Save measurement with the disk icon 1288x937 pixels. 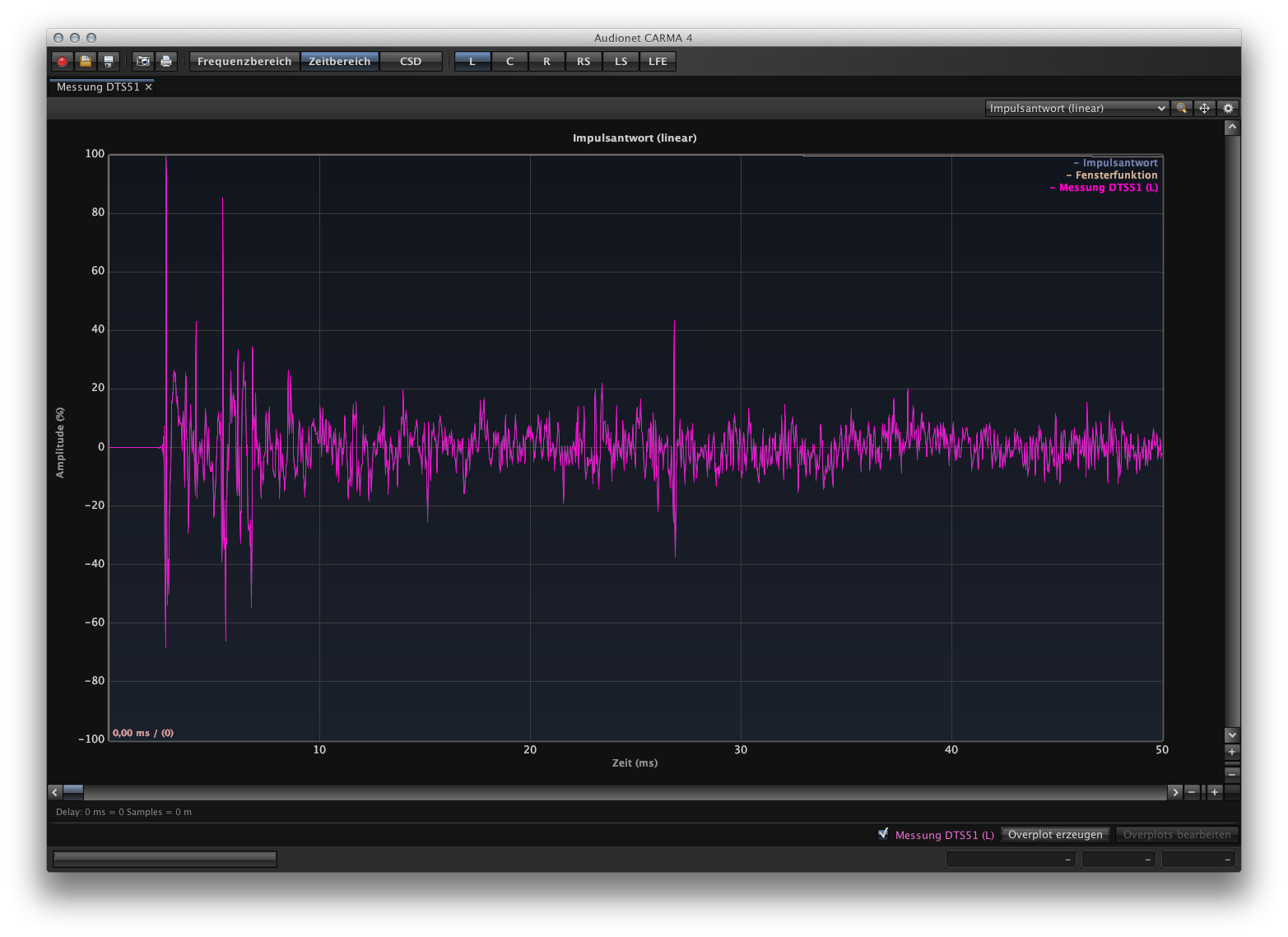108,62
